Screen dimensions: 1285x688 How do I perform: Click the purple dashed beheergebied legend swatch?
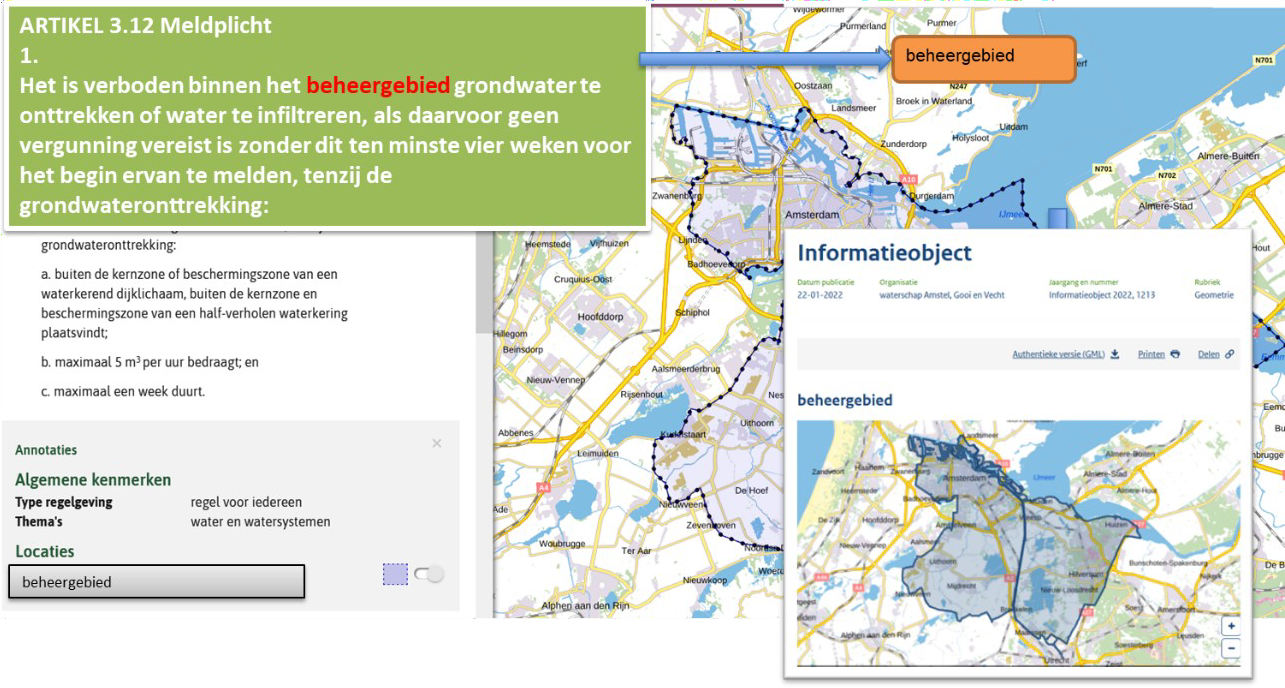[x=395, y=573]
